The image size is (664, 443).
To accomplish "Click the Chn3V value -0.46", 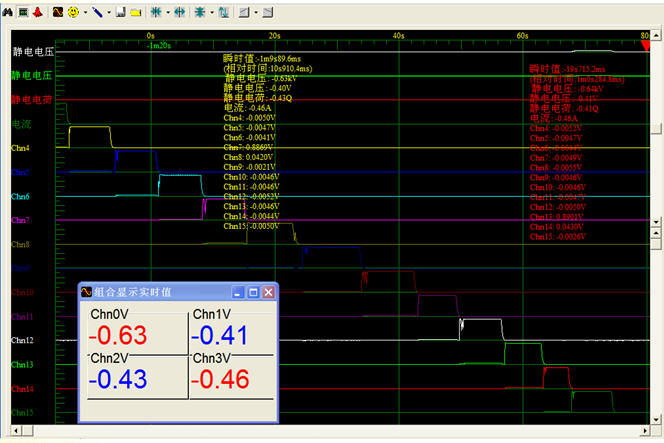I will [x=220, y=379].
